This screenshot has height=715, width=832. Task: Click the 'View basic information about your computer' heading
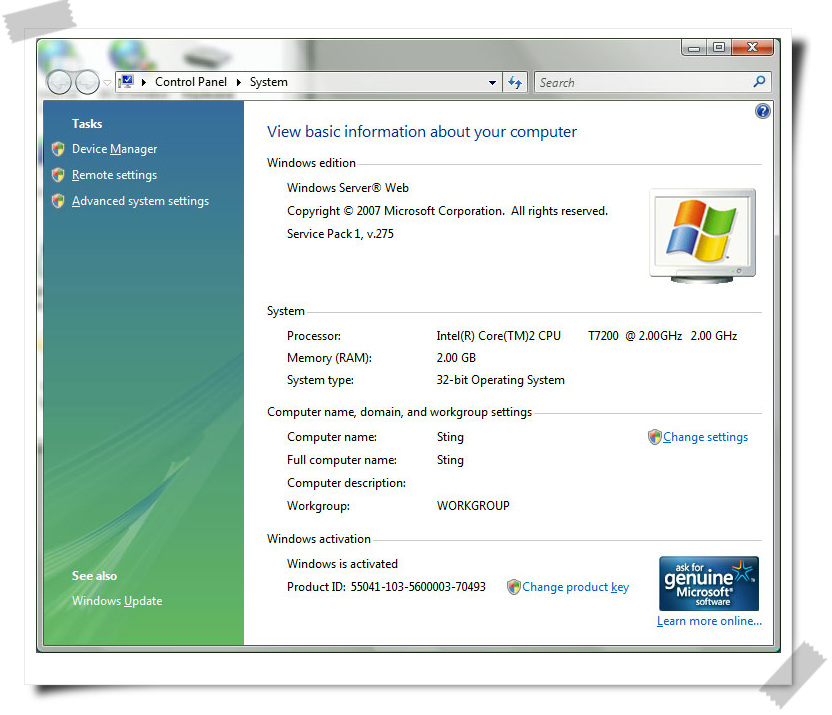pos(421,132)
